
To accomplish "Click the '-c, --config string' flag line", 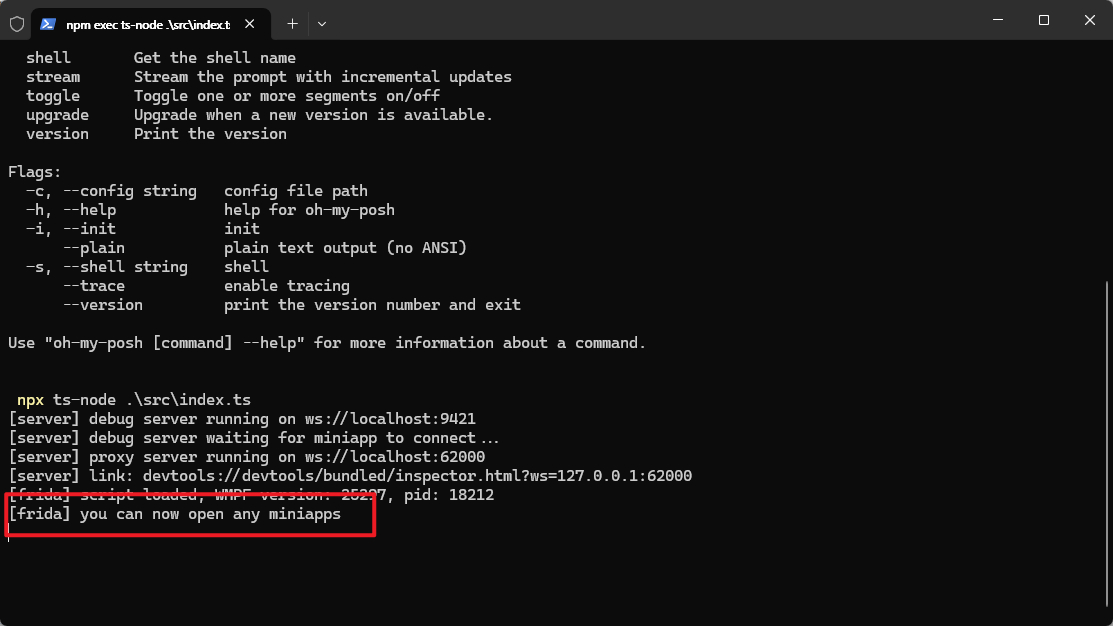I will click(197, 192).
